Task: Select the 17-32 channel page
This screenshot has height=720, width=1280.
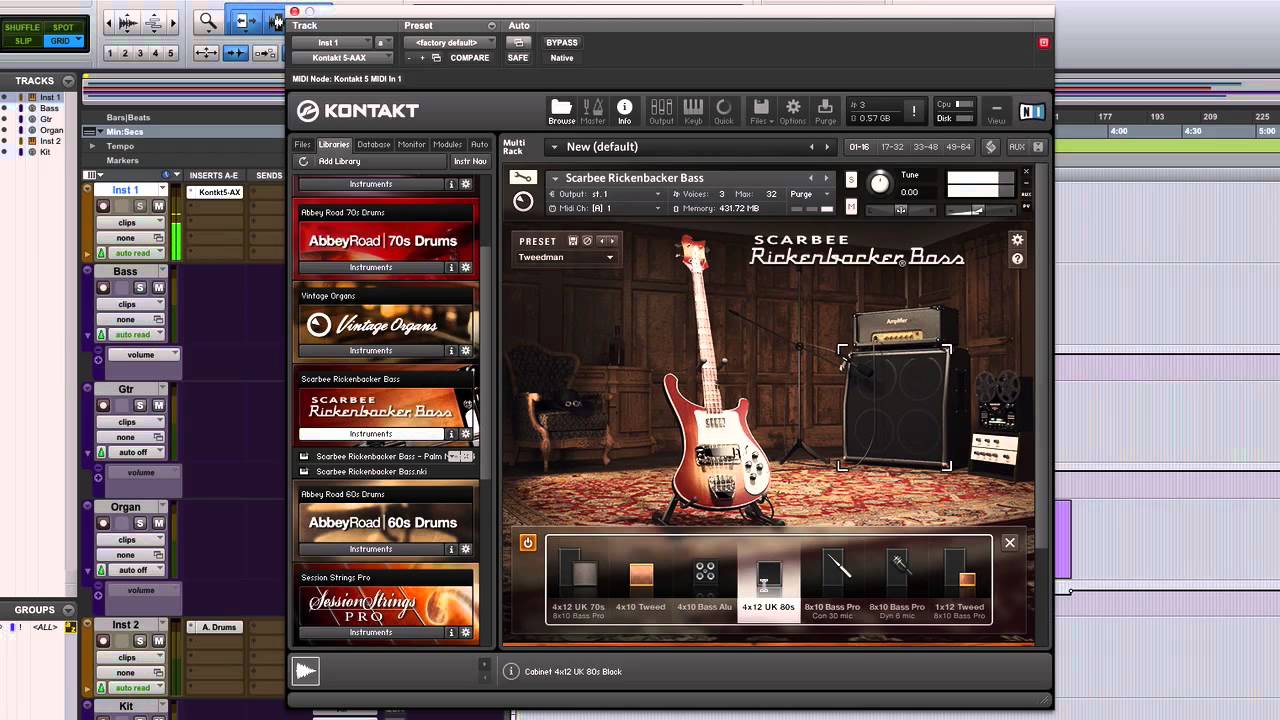Action: tap(892, 147)
